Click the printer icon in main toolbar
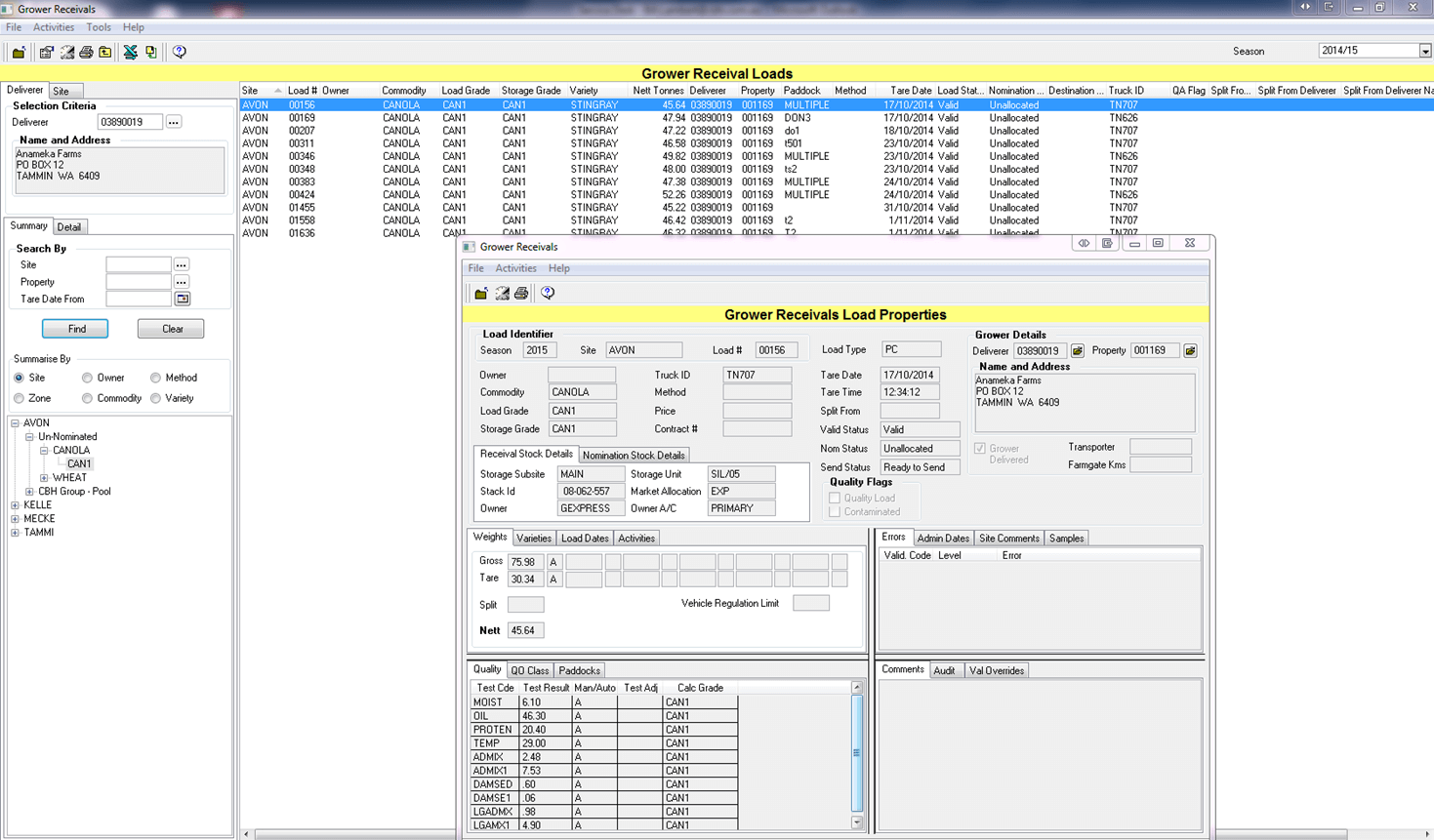 (x=86, y=52)
